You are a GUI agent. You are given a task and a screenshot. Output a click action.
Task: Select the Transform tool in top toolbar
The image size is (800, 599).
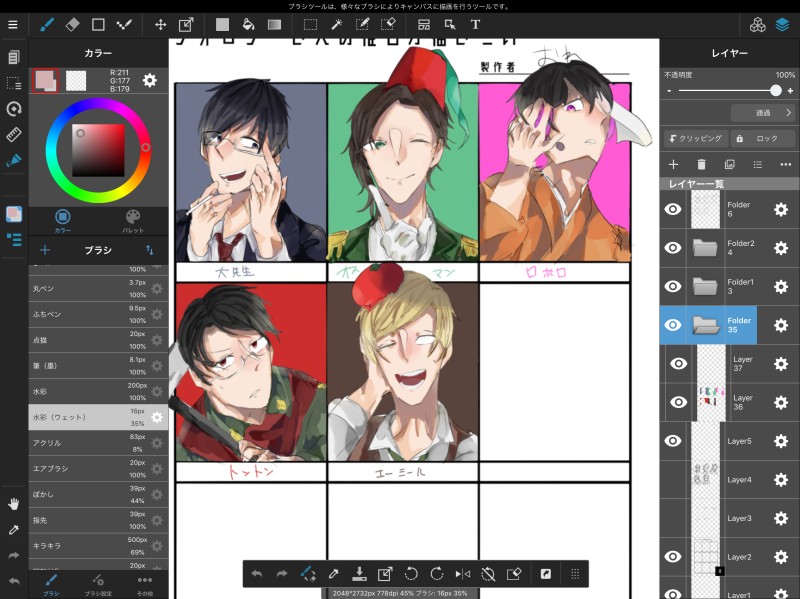(186, 24)
